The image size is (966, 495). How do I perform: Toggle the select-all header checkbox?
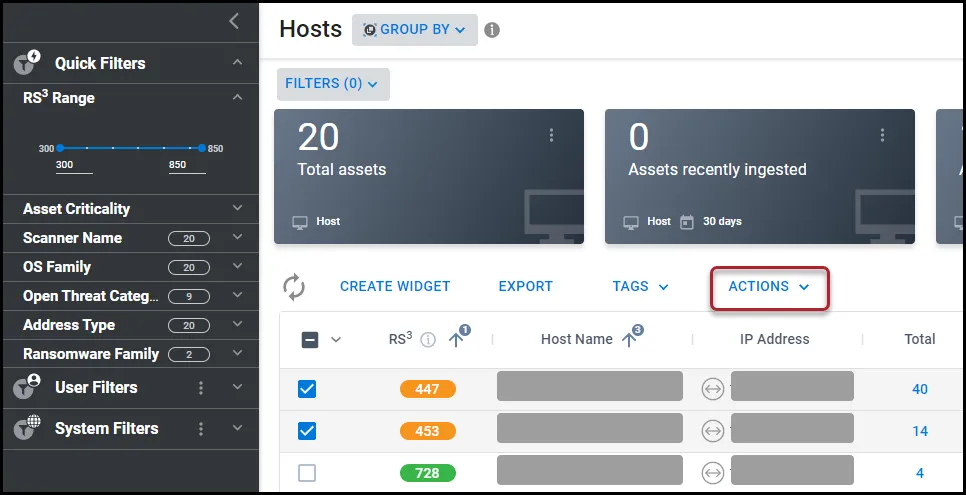310,340
